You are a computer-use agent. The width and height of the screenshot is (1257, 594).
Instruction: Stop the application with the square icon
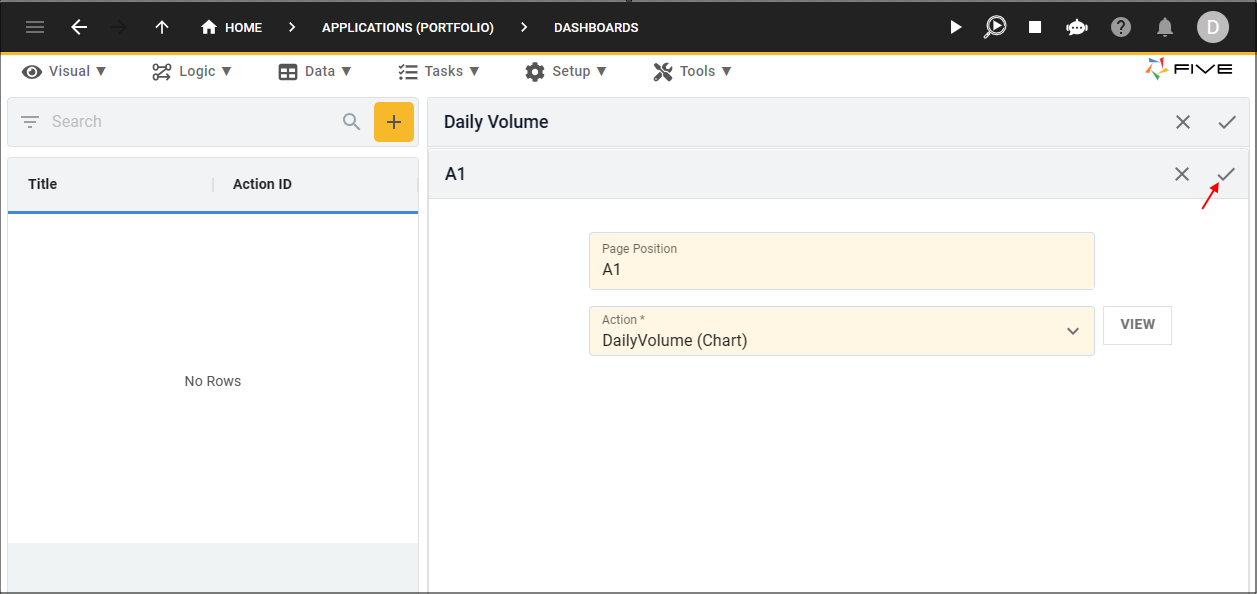[1035, 27]
